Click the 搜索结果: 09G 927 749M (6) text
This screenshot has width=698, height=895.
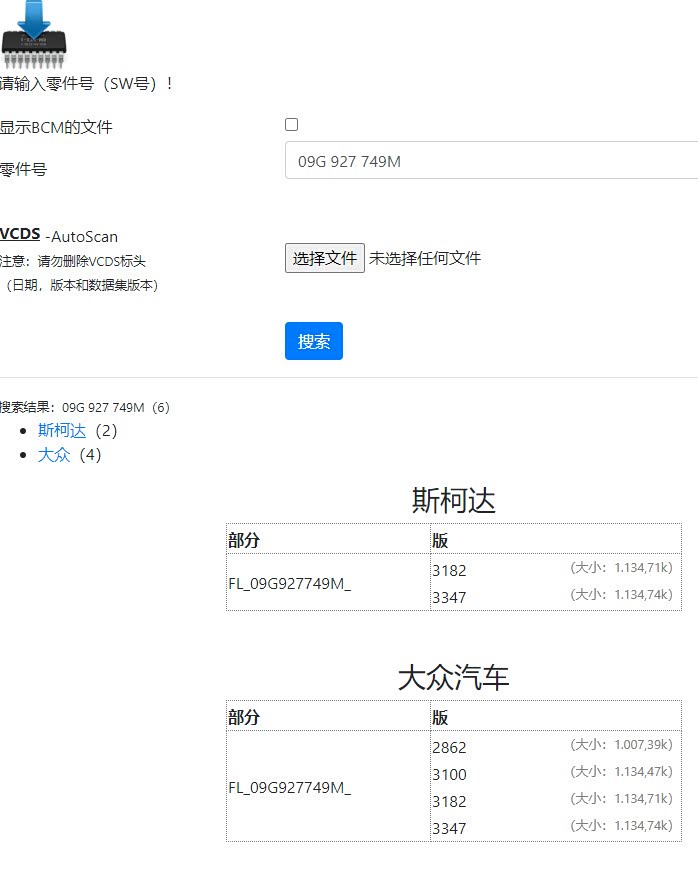[x=84, y=407]
